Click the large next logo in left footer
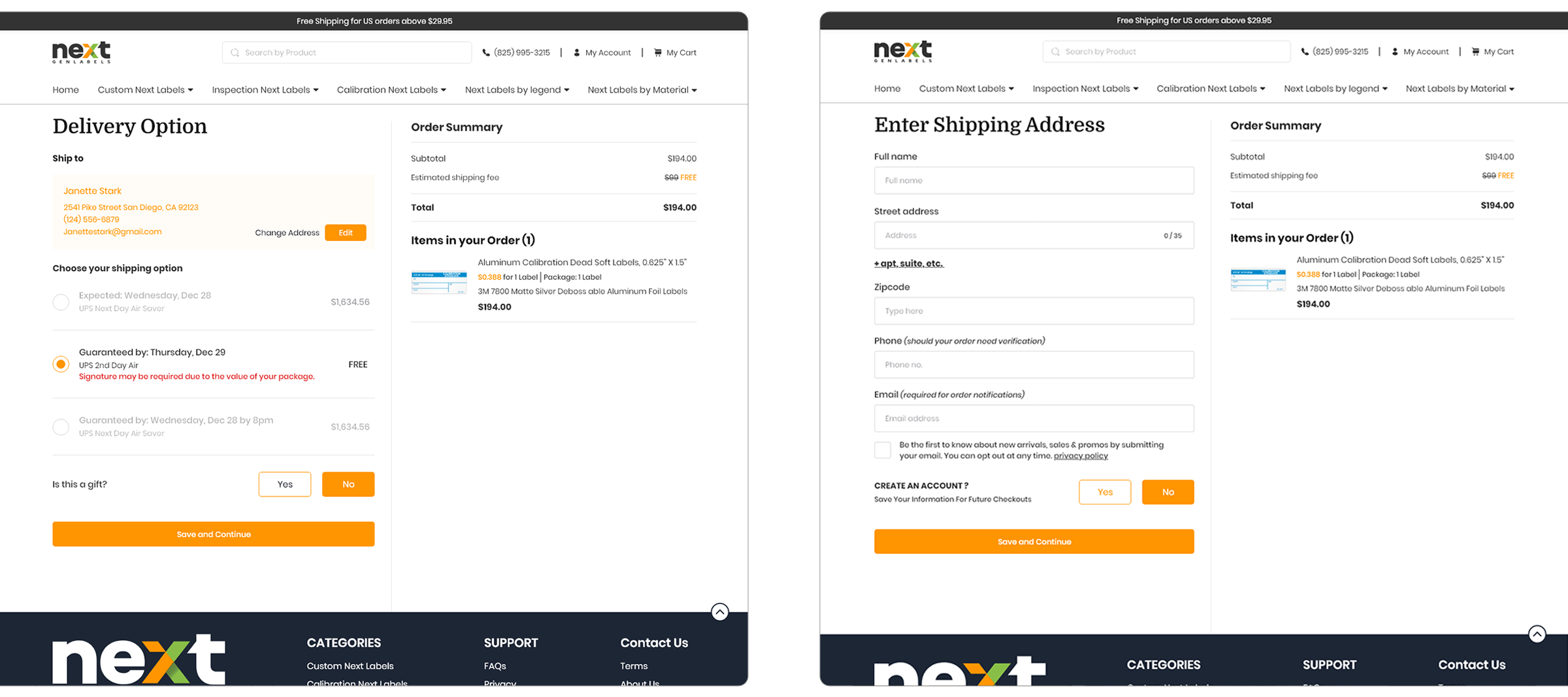1568x697 pixels. (139, 660)
